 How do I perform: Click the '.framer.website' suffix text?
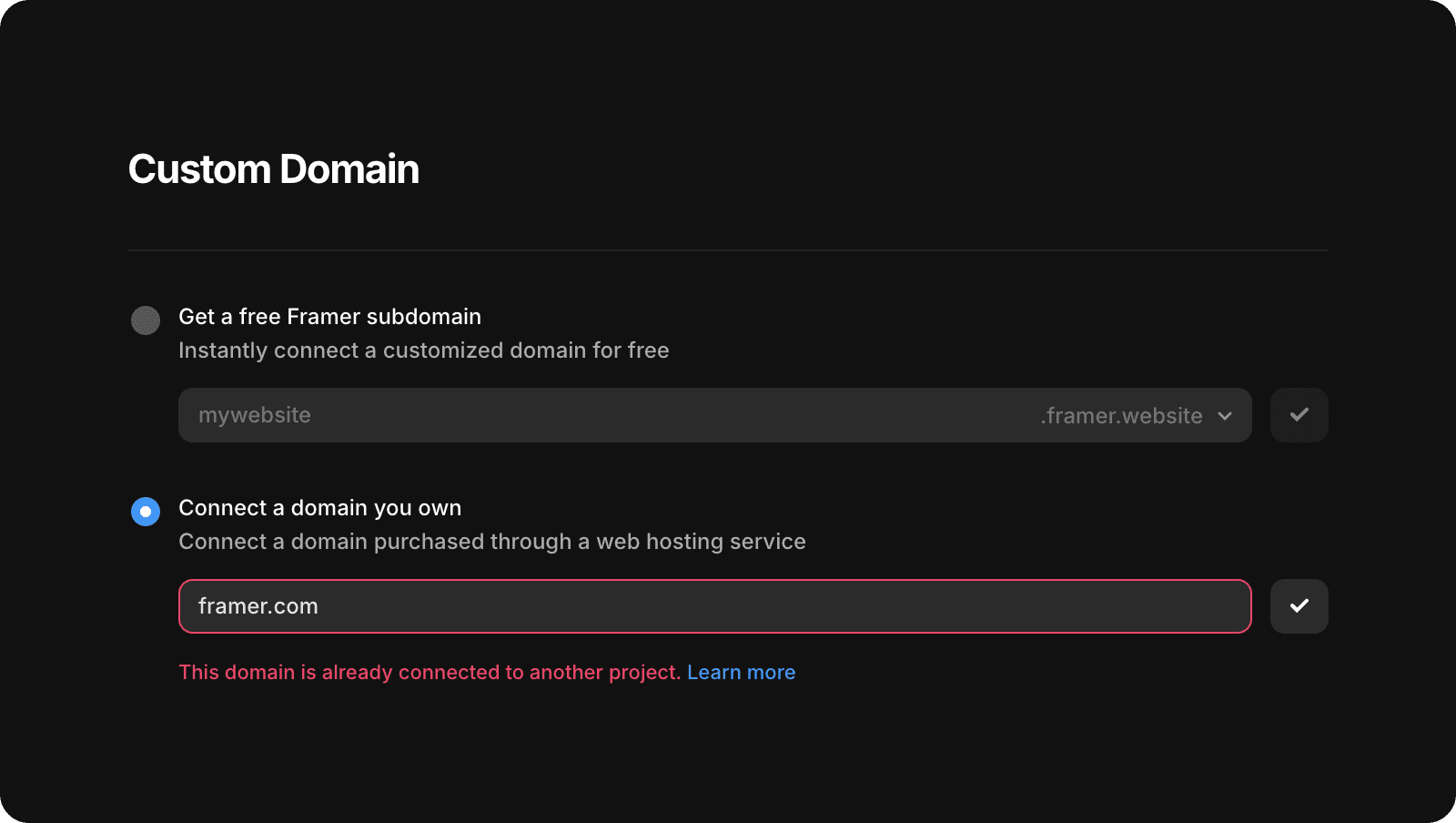pos(1121,416)
